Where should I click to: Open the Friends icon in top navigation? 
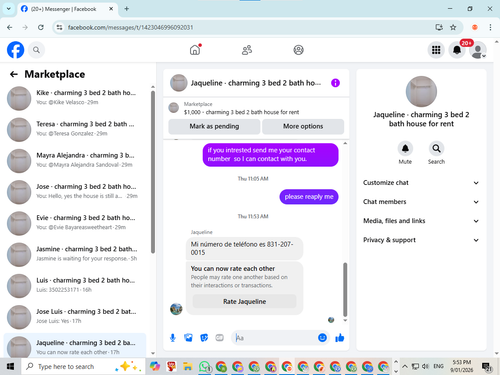[x=247, y=50]
